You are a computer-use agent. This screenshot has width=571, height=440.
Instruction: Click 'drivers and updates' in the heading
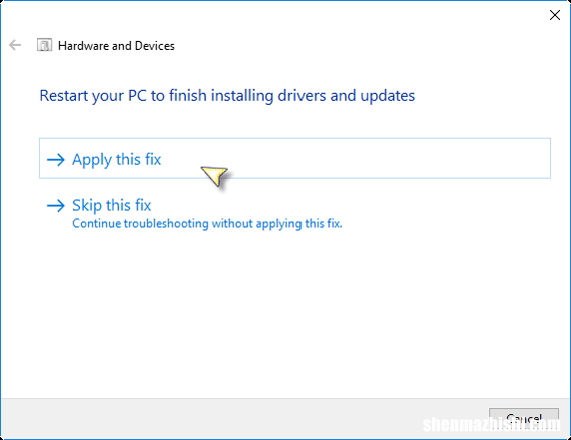[346, 96]
